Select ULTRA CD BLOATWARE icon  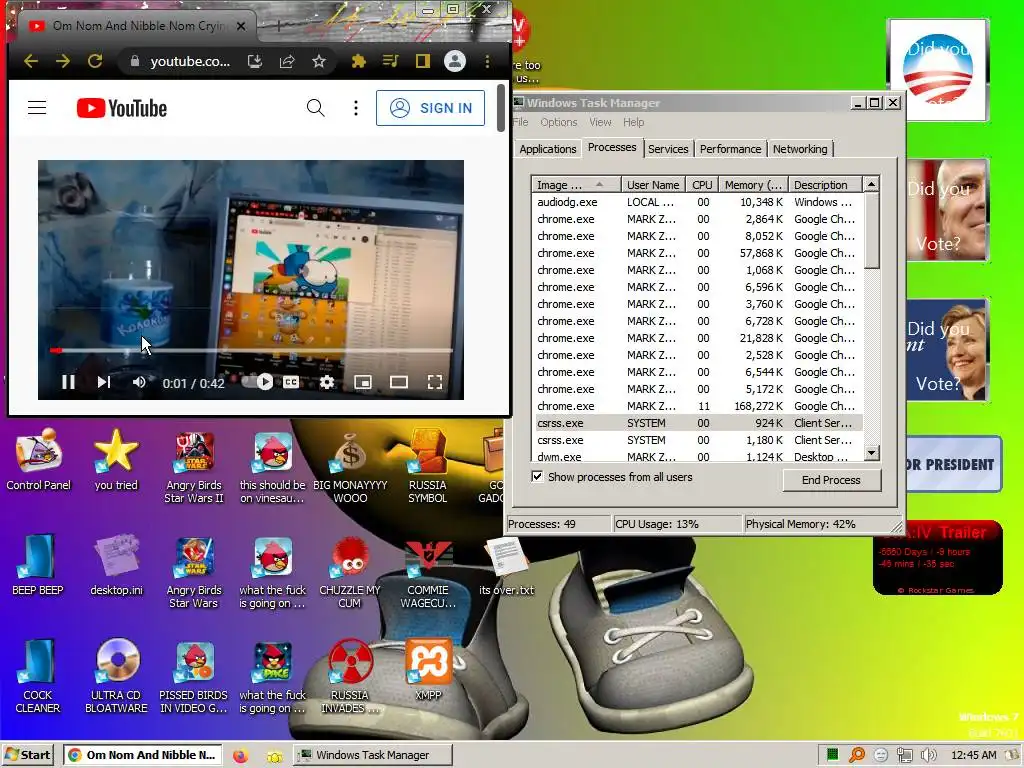116,676
